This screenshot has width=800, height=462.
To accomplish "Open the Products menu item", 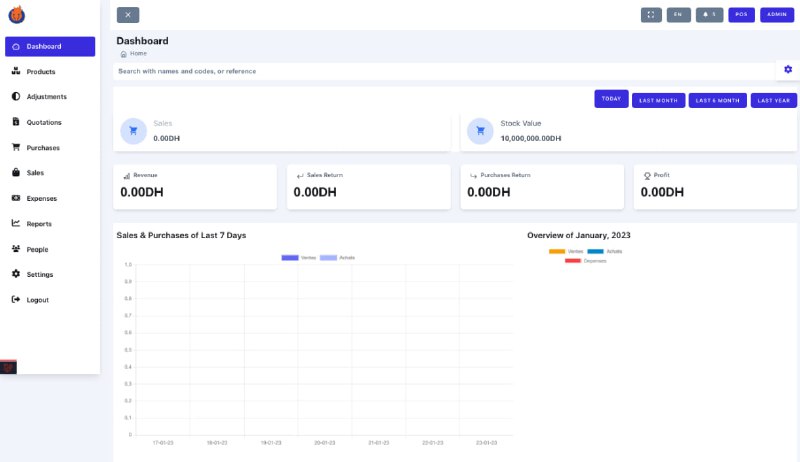I will tap(50, 72).
